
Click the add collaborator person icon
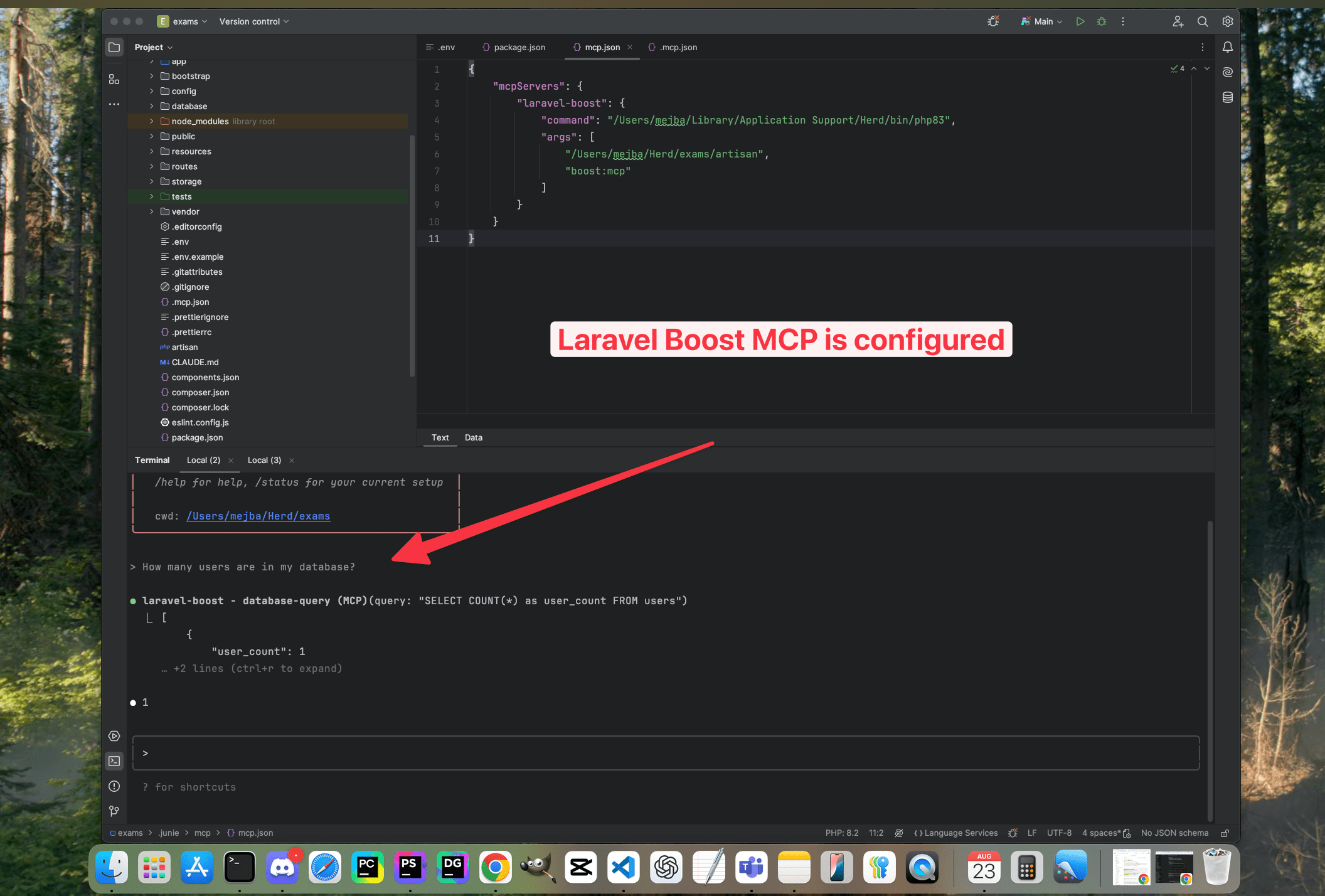click(x=1178, y=21)
